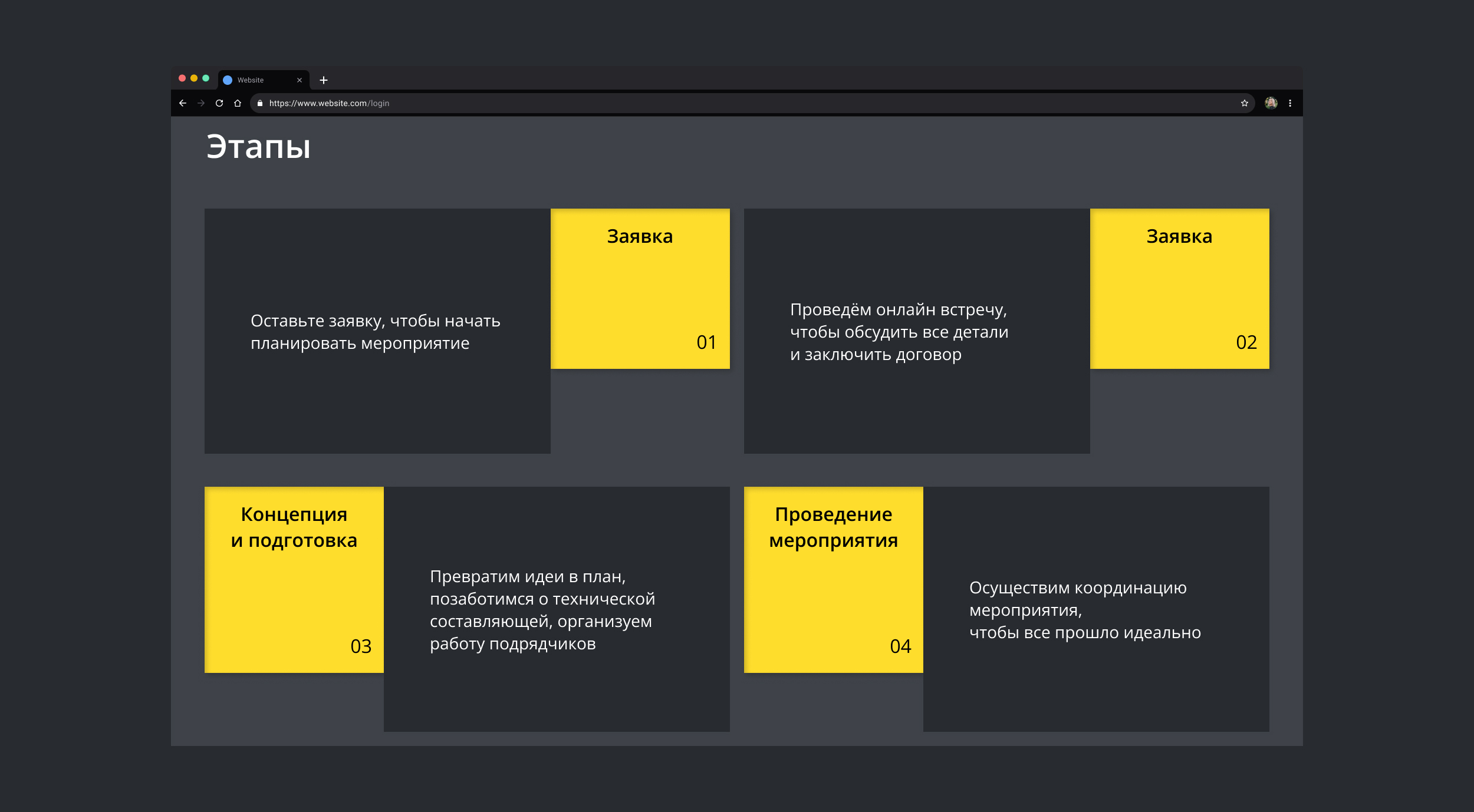Select Концепция и подготовка yellow card
The width and height of the screenshot is (1474, 812).
coord(294,579)
